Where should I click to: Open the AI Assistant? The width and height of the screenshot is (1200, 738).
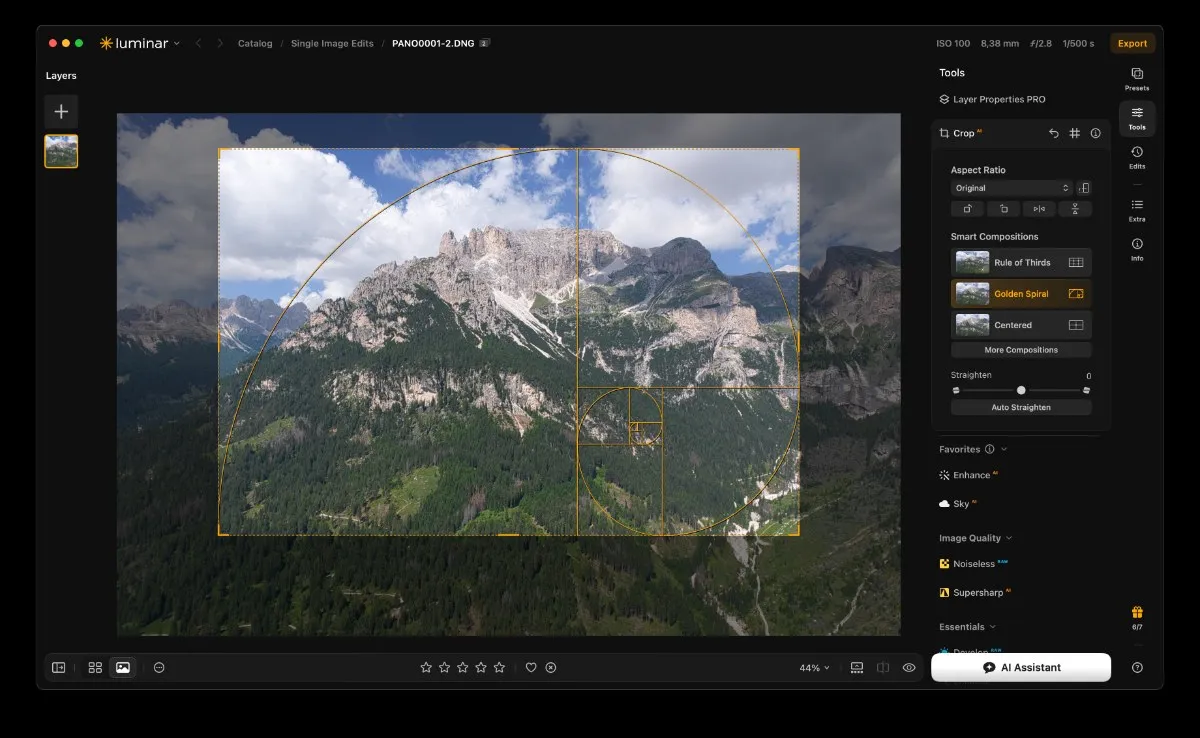click(1021, 667)
